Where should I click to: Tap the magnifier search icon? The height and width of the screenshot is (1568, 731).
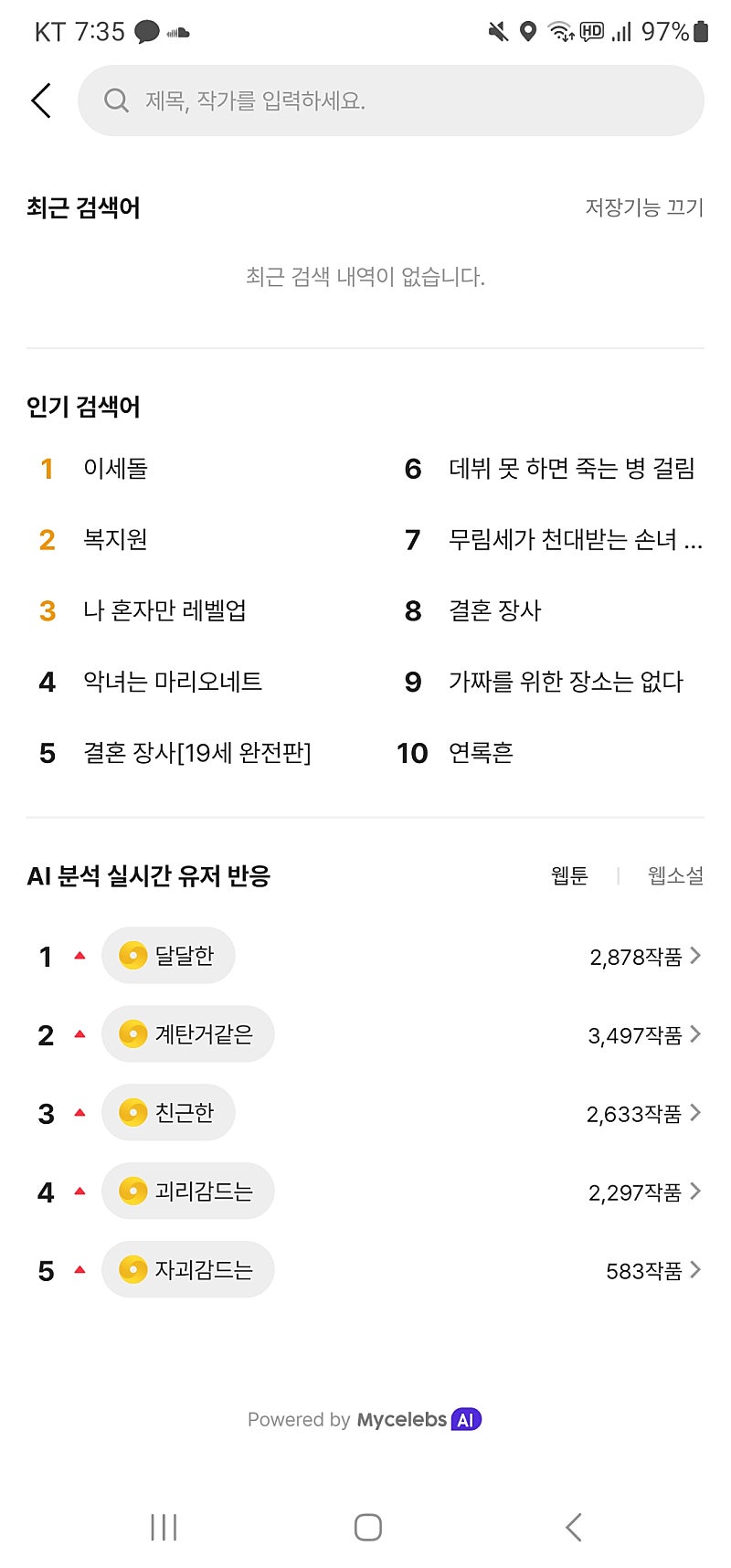[116, 101]
